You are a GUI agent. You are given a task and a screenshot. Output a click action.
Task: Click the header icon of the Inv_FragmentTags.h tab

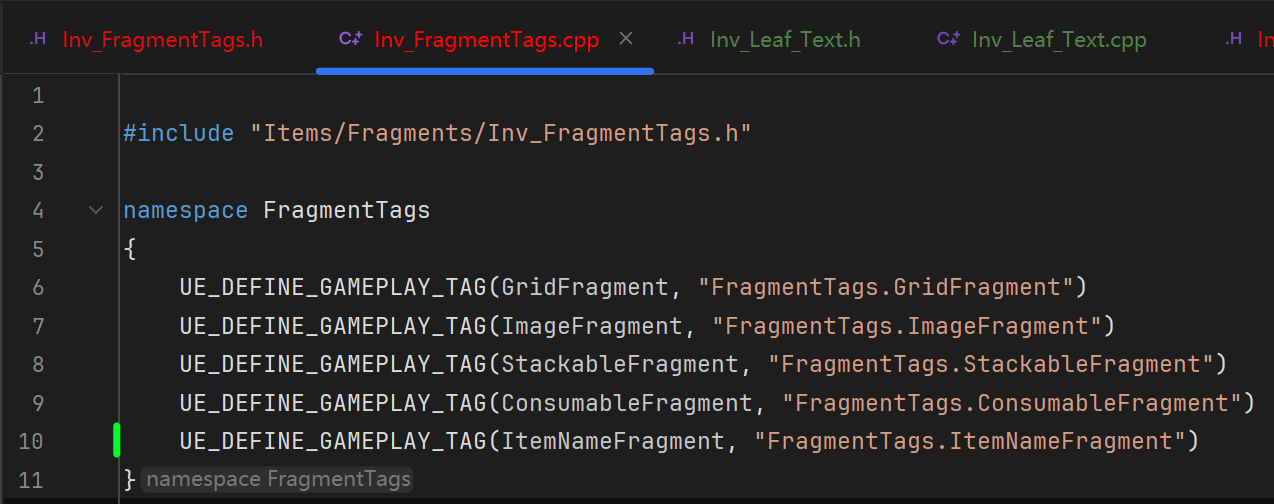[38, 39]
